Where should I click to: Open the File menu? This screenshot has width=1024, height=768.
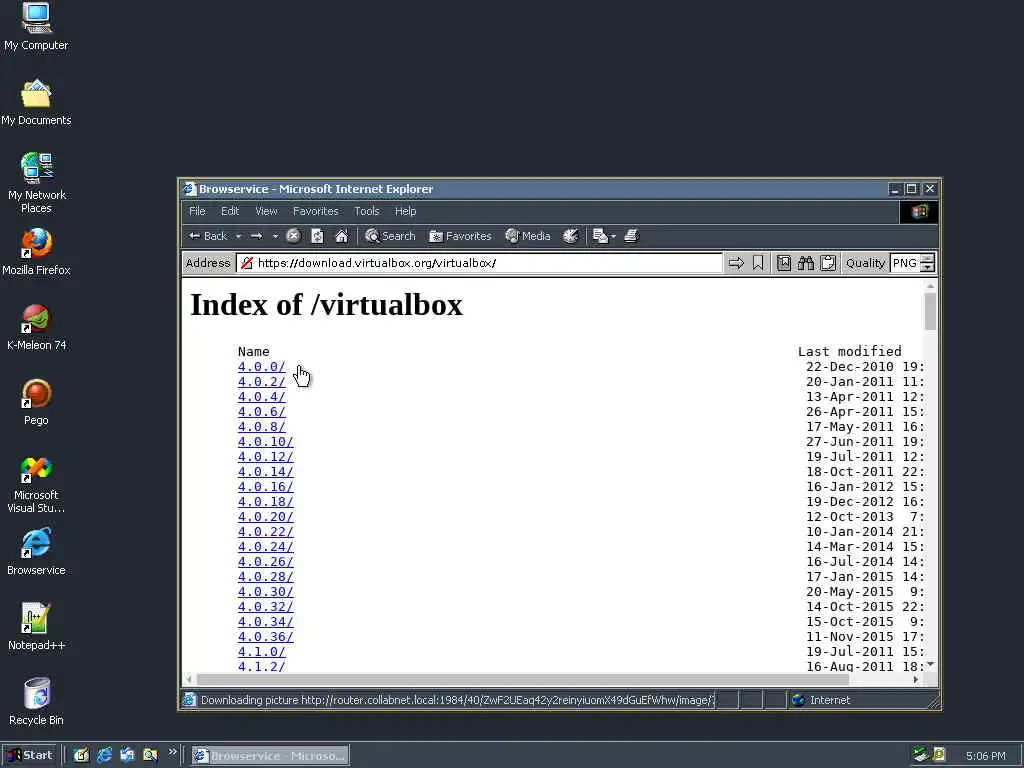pos(197,211)
